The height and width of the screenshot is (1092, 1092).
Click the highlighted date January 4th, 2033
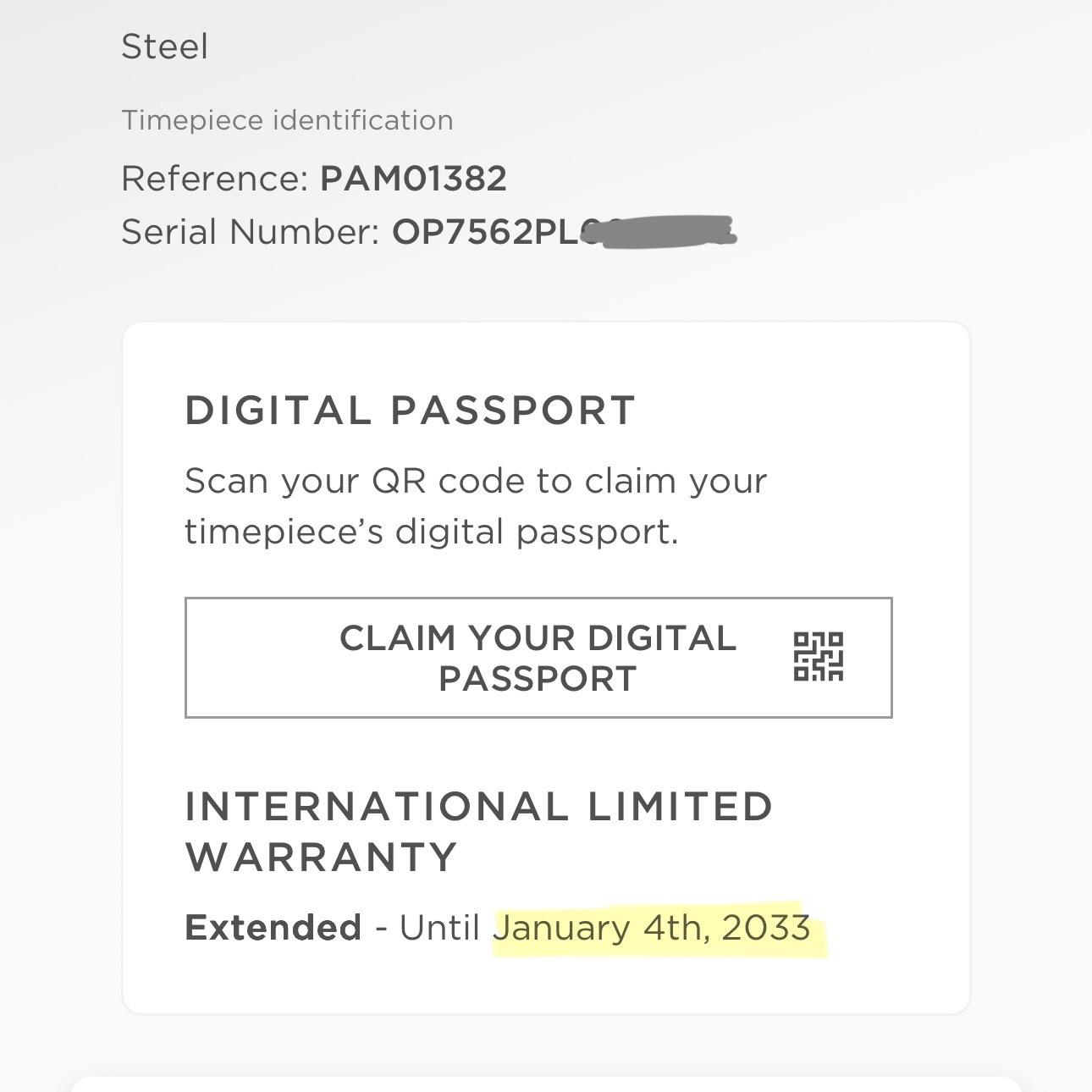pos(652,928)
